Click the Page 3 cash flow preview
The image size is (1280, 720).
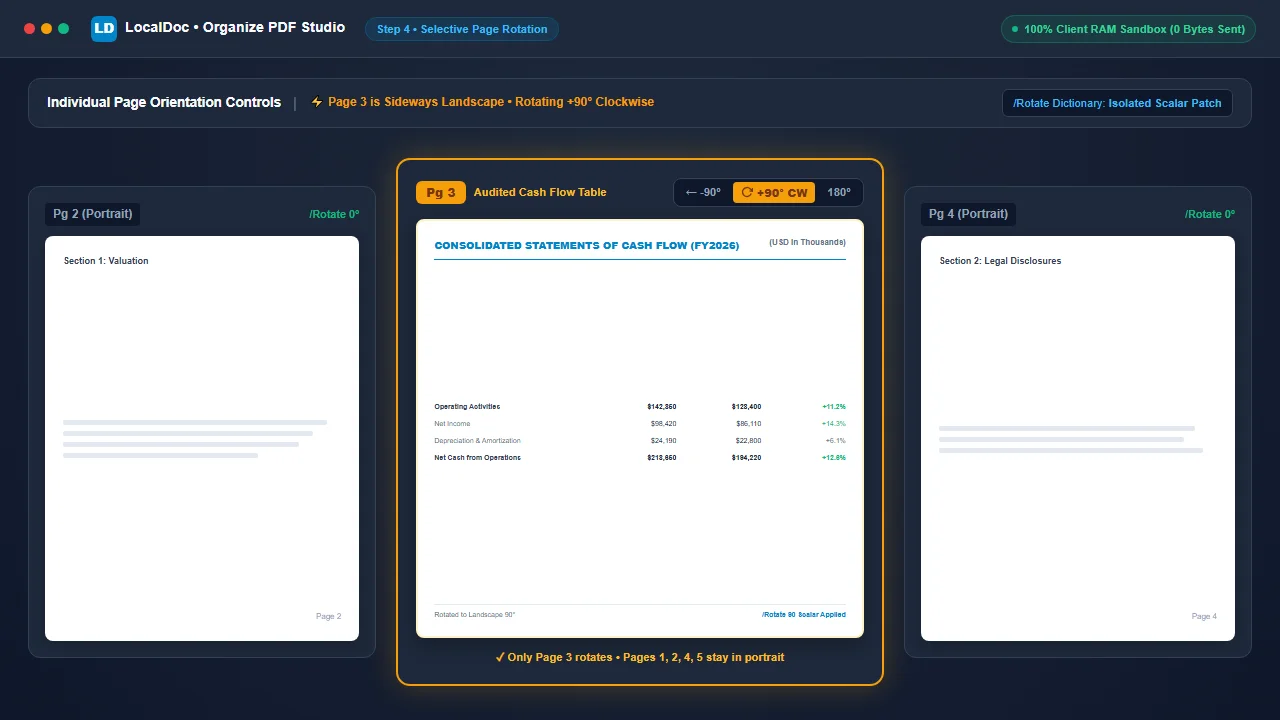pyautogui.click(x=640, y=428)
